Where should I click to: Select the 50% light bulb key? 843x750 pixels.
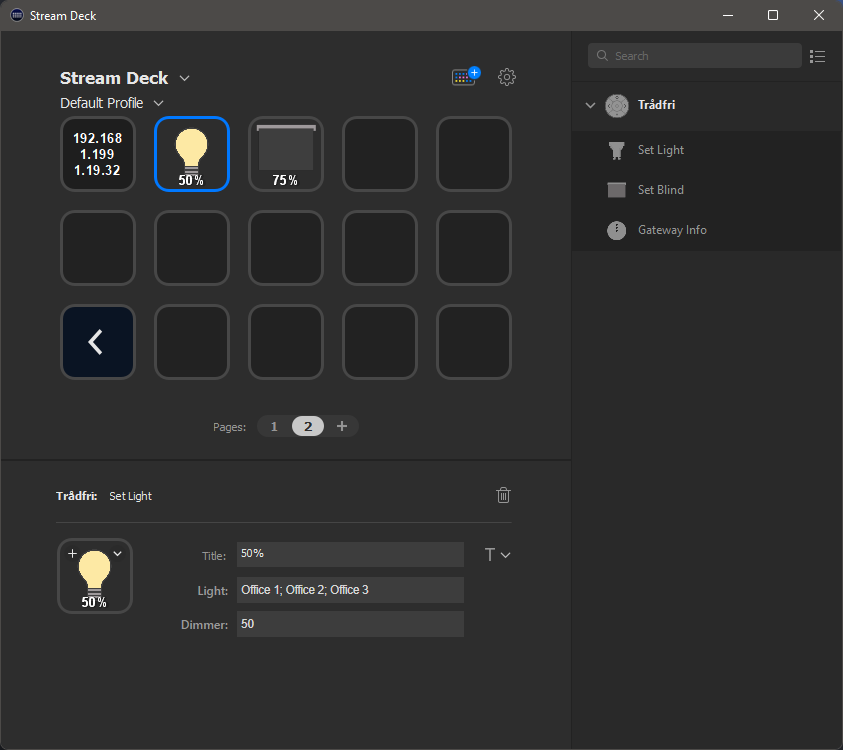(192, 154)
